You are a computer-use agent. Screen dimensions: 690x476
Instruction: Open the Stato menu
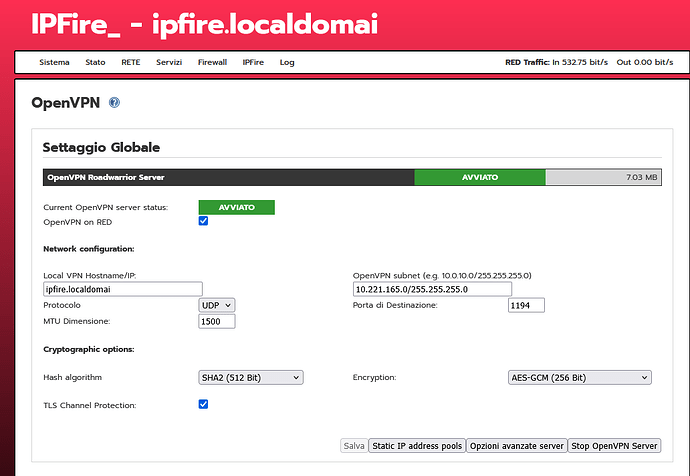[x=95, y=62]
